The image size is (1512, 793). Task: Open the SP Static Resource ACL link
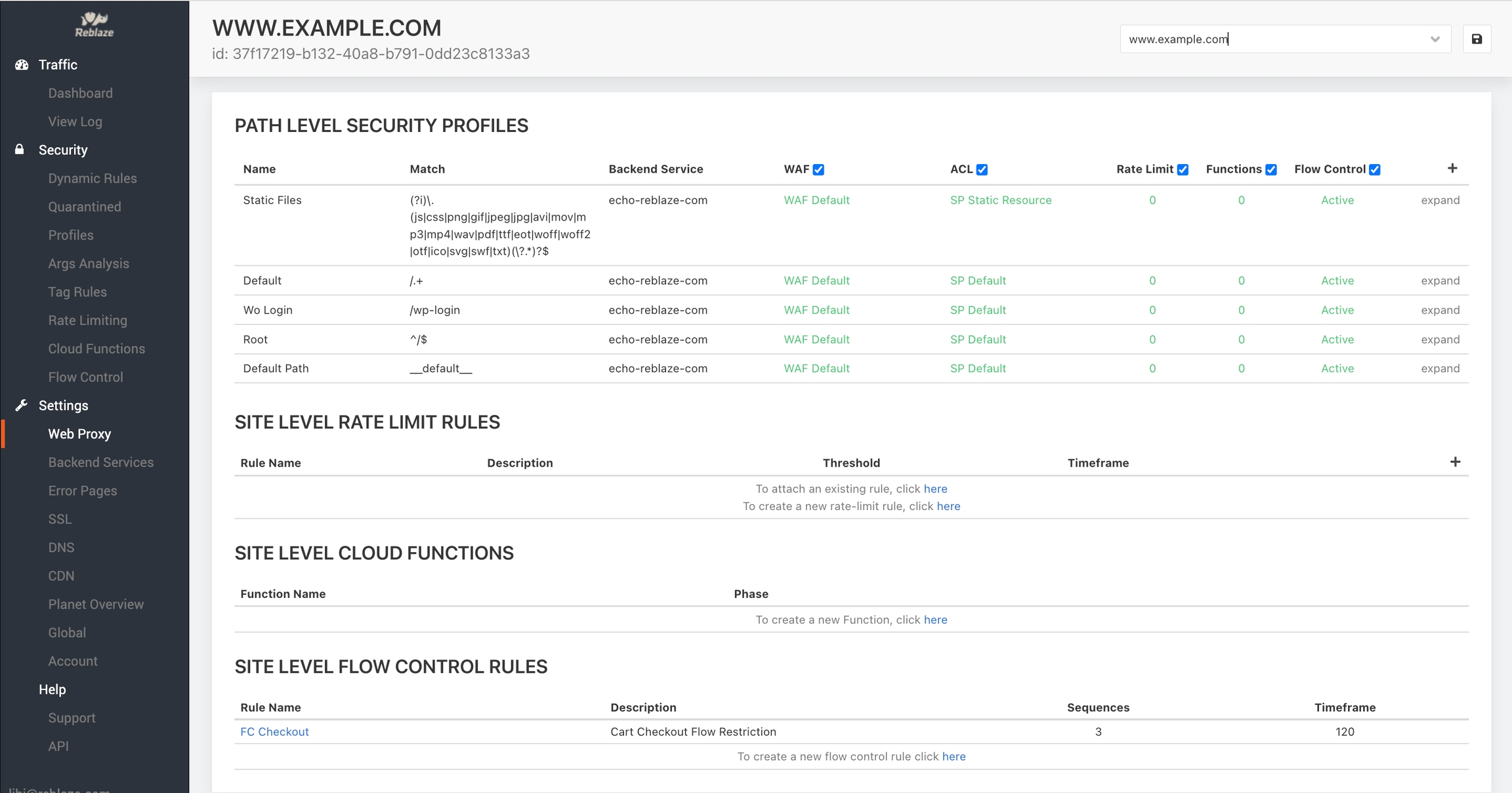click(1000, 200)
